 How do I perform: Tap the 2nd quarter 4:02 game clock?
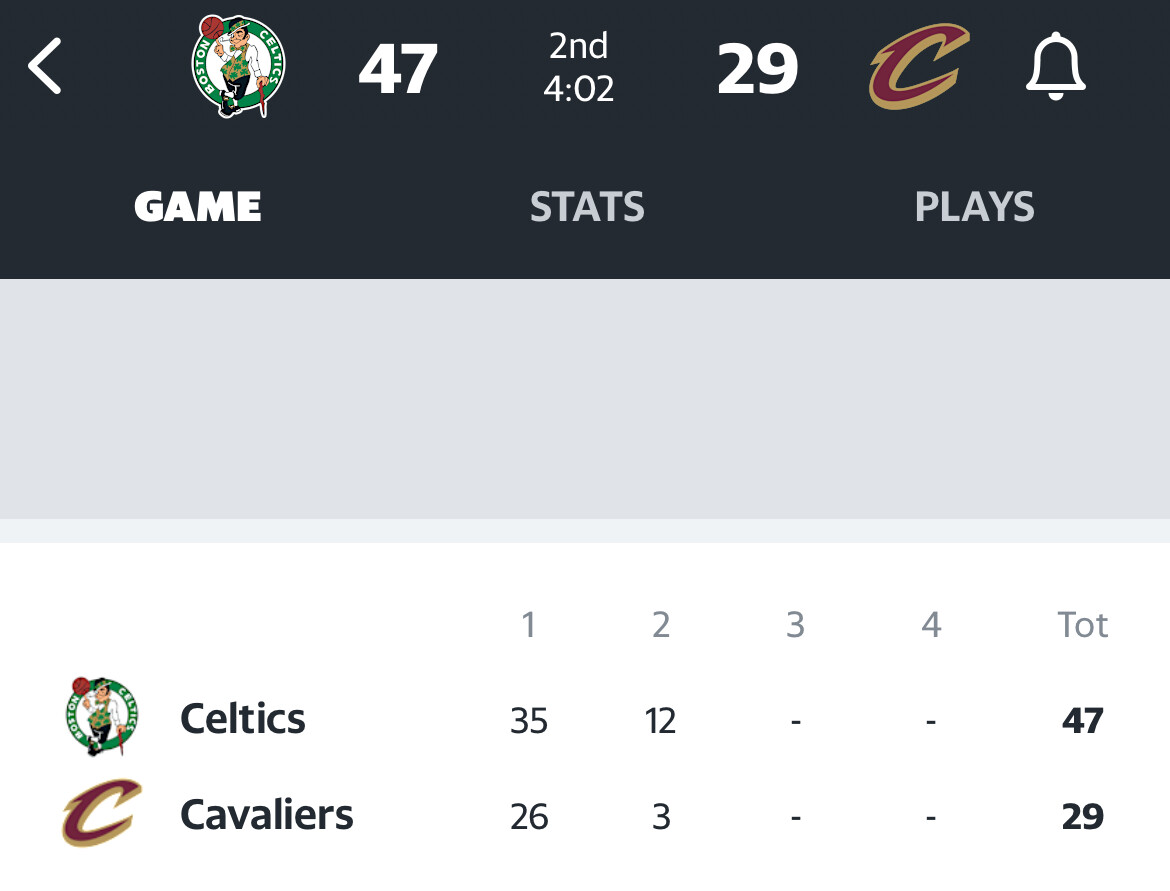point(579,68)
